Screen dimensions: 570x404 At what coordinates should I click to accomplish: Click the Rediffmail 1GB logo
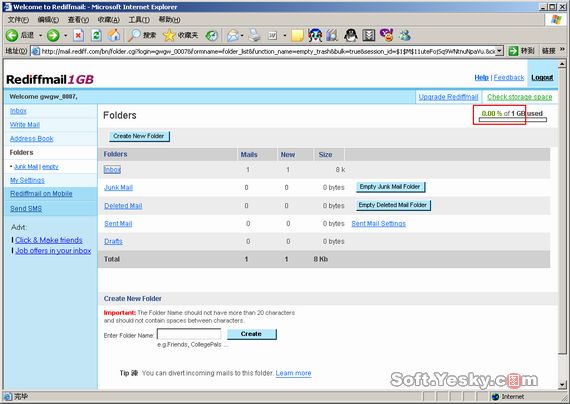[x=50, y=79]
